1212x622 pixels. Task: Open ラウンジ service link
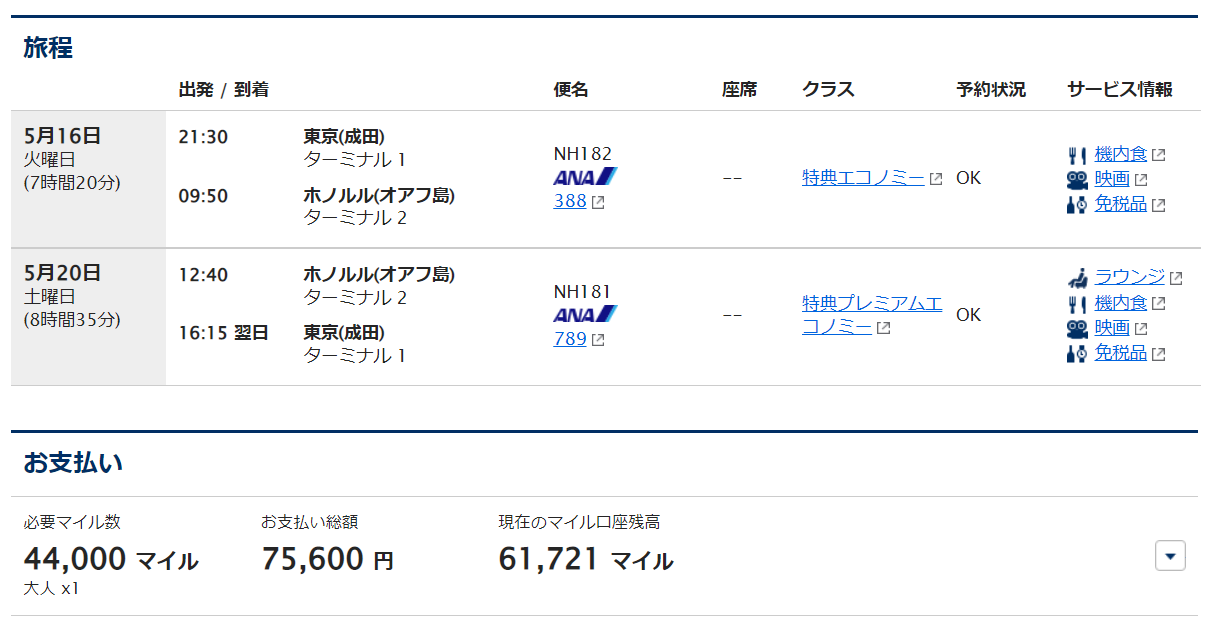[1130, 277]
